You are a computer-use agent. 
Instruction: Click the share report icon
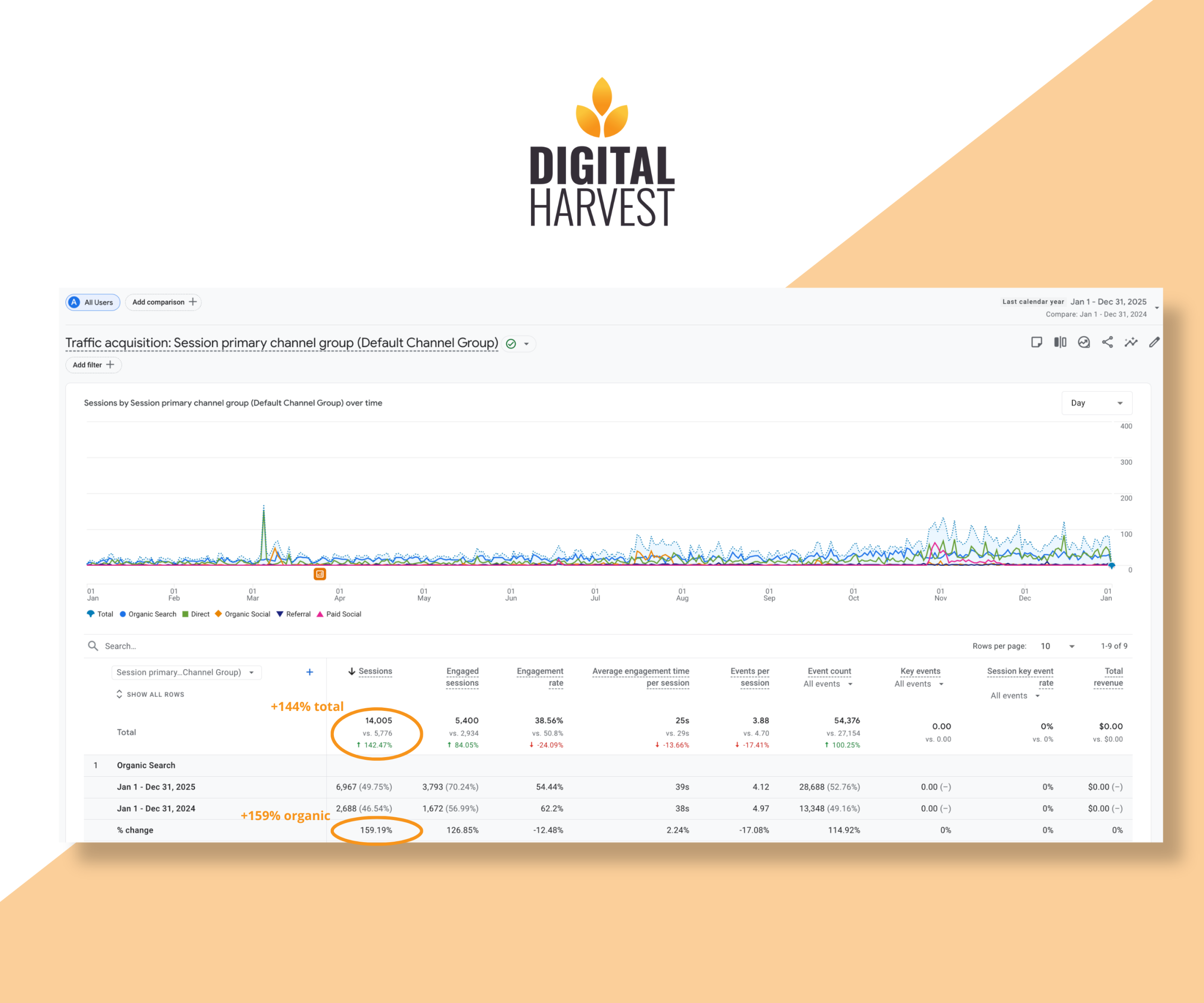(x=1107, y=342)
